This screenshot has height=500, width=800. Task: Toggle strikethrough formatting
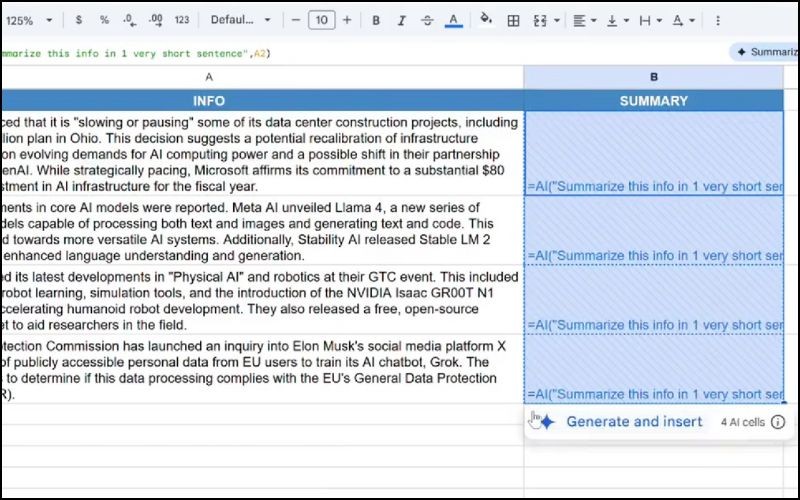(x=427, y=20)
